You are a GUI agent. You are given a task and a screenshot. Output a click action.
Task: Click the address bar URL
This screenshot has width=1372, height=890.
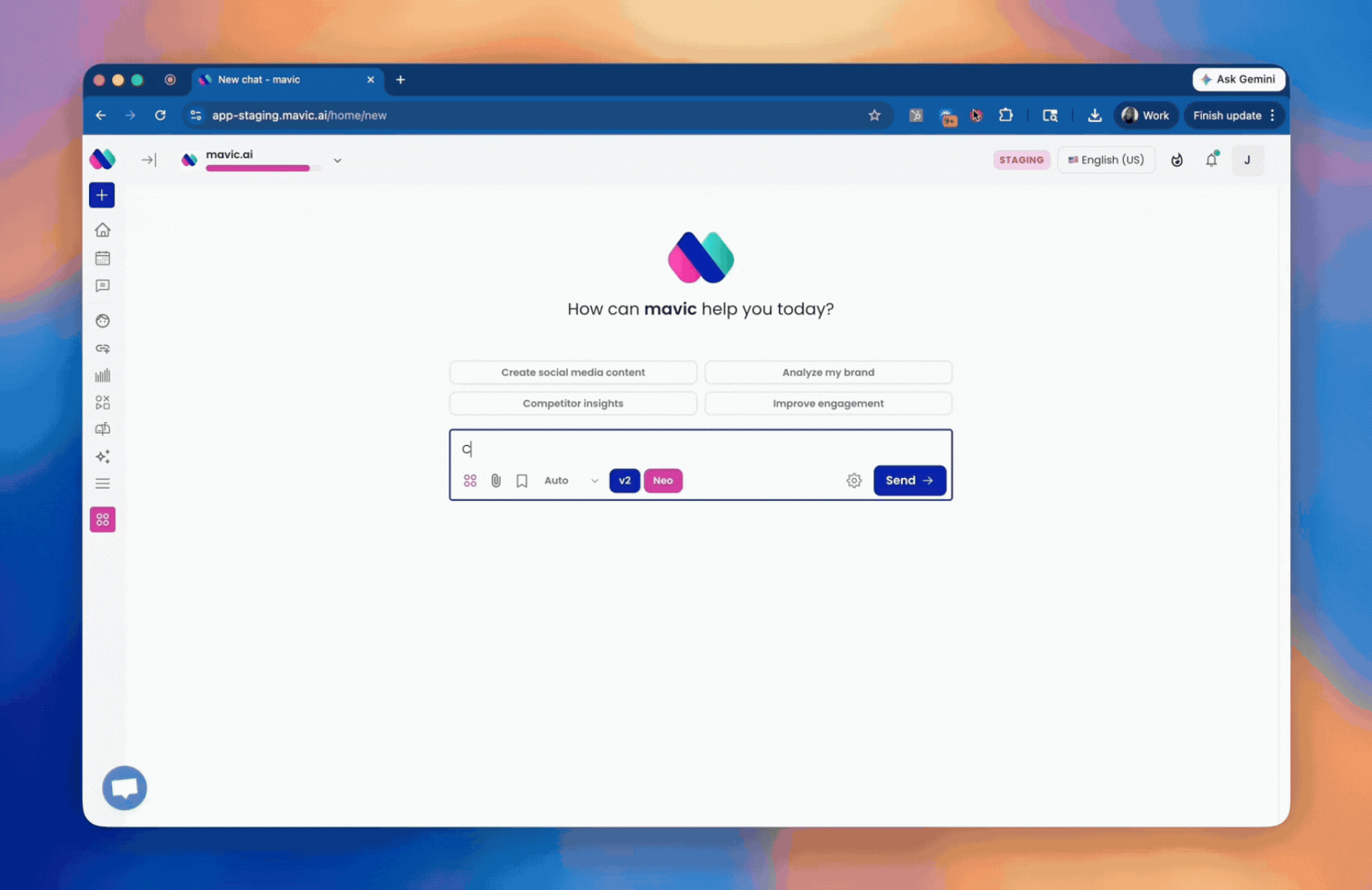point(299,115)
